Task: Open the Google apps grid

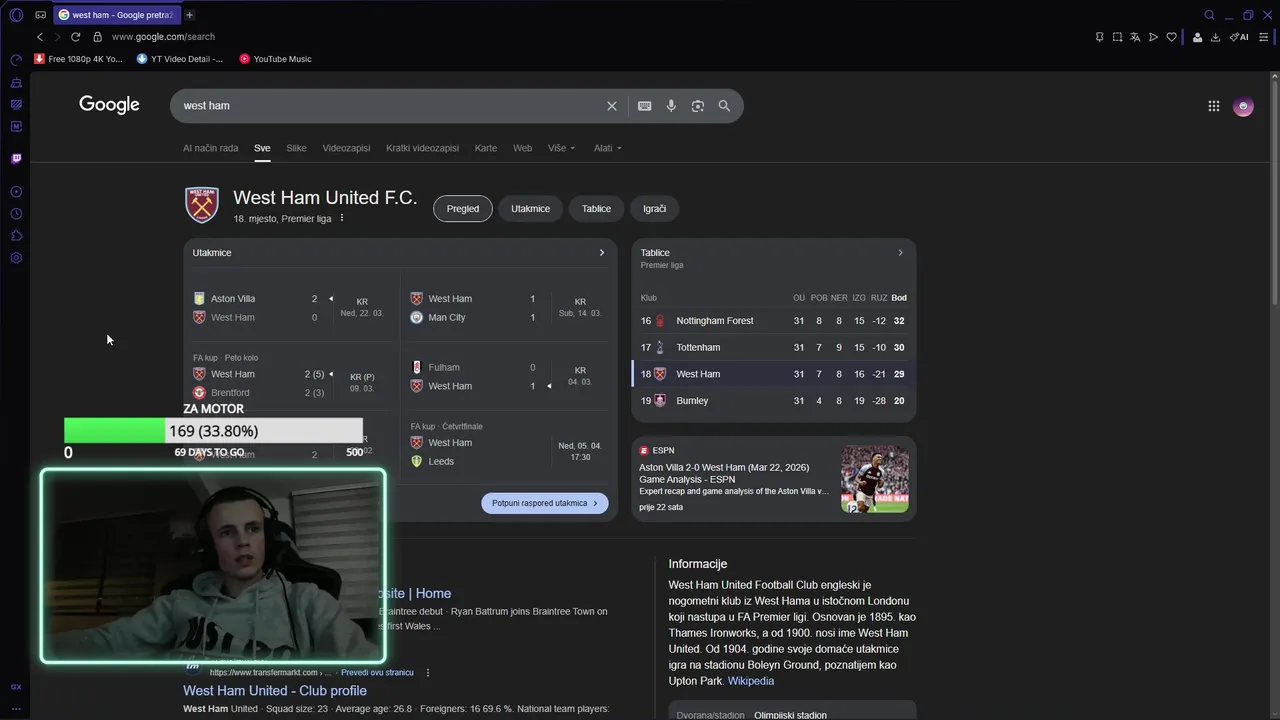Action: (x=1214, y=106)
